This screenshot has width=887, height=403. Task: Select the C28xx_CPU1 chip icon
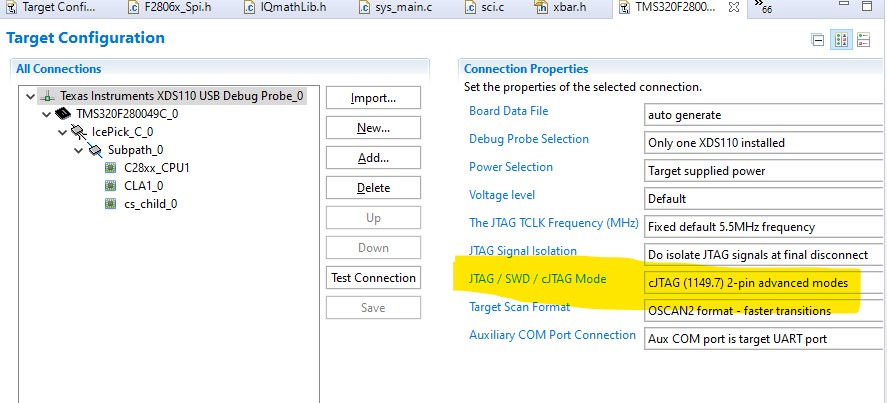pos(111,167)
